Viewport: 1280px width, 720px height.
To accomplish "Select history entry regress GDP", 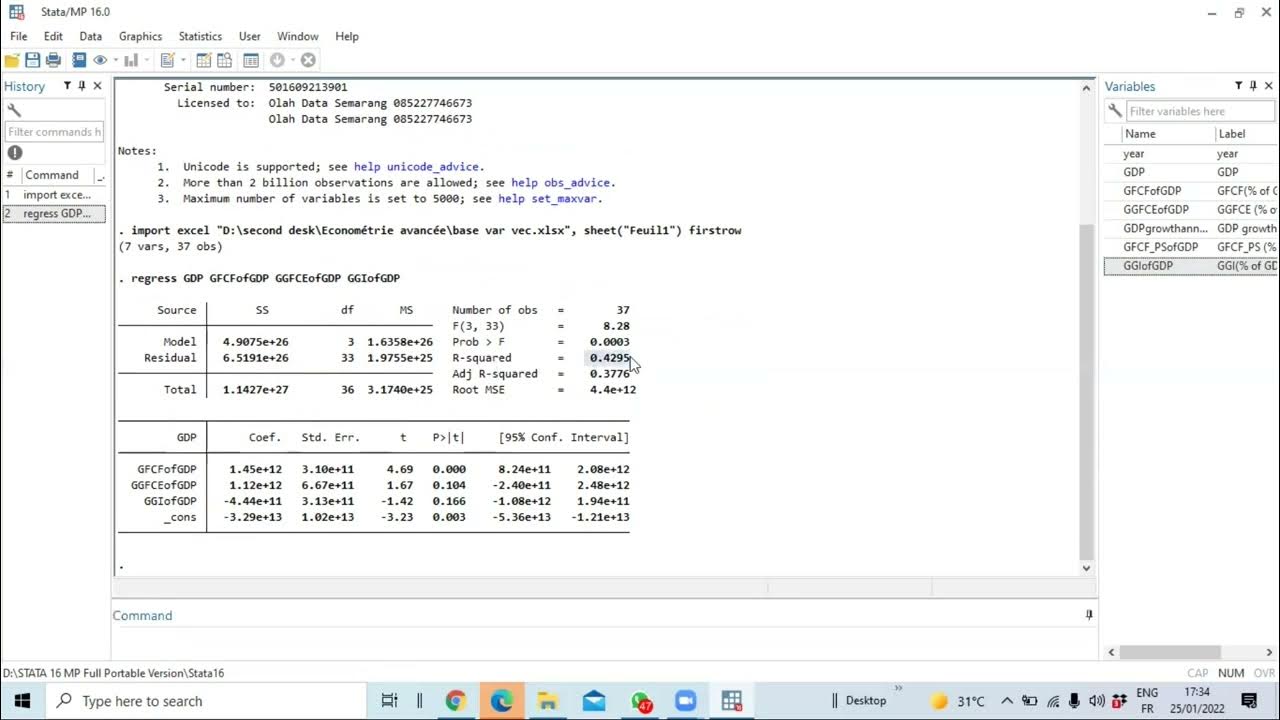I will 53,214.
